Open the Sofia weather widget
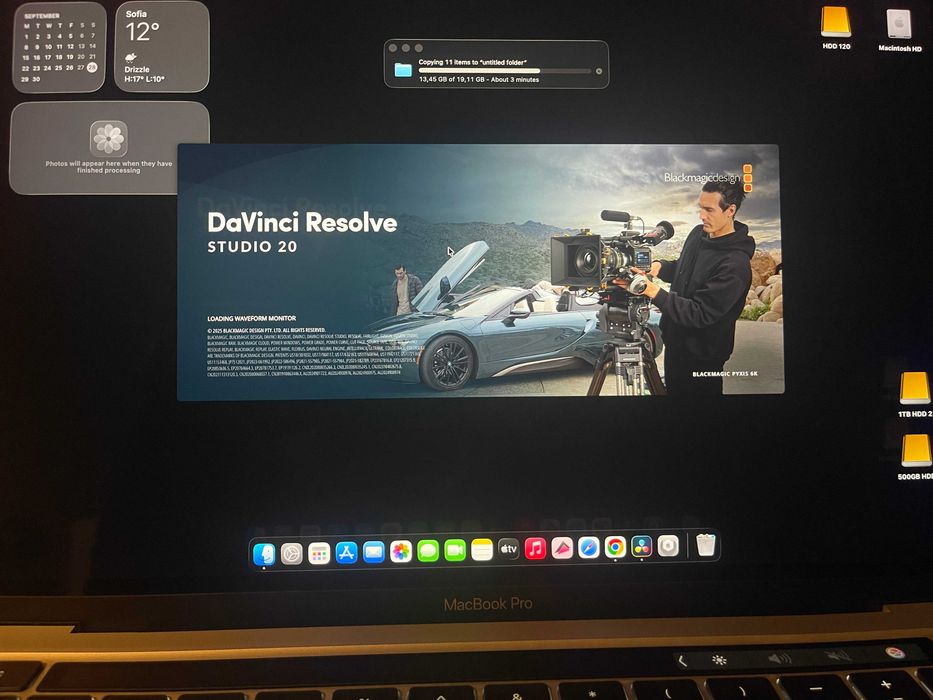933x700 pixels. coord(161,46)
